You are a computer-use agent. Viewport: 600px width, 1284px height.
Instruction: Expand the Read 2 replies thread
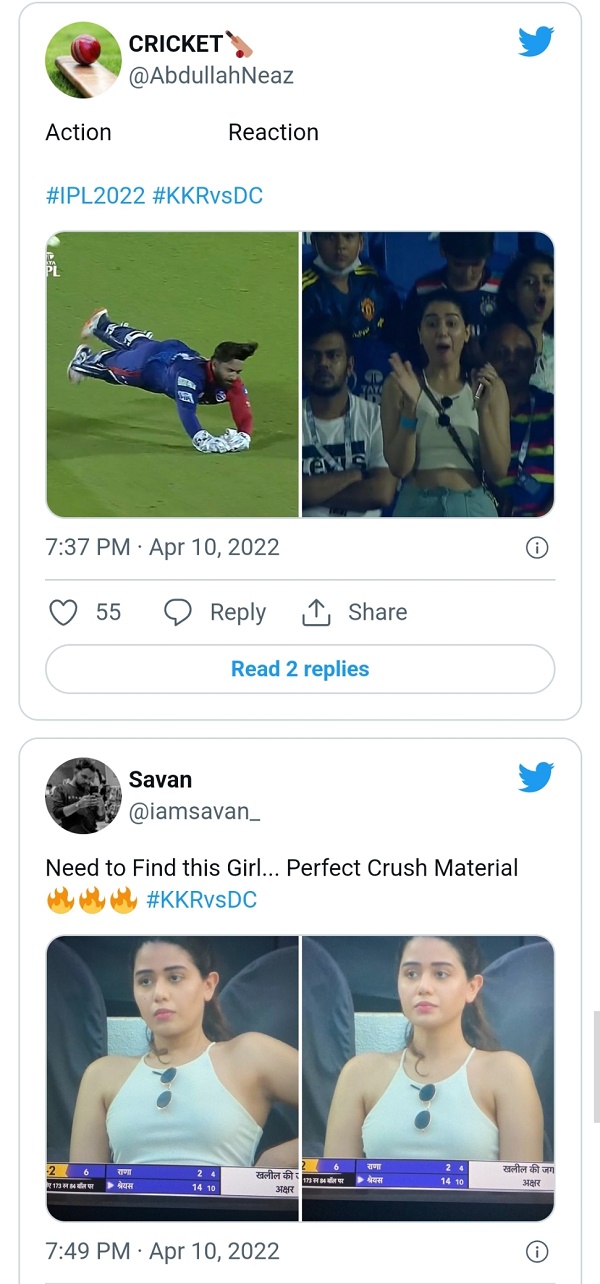pos(299,668)
